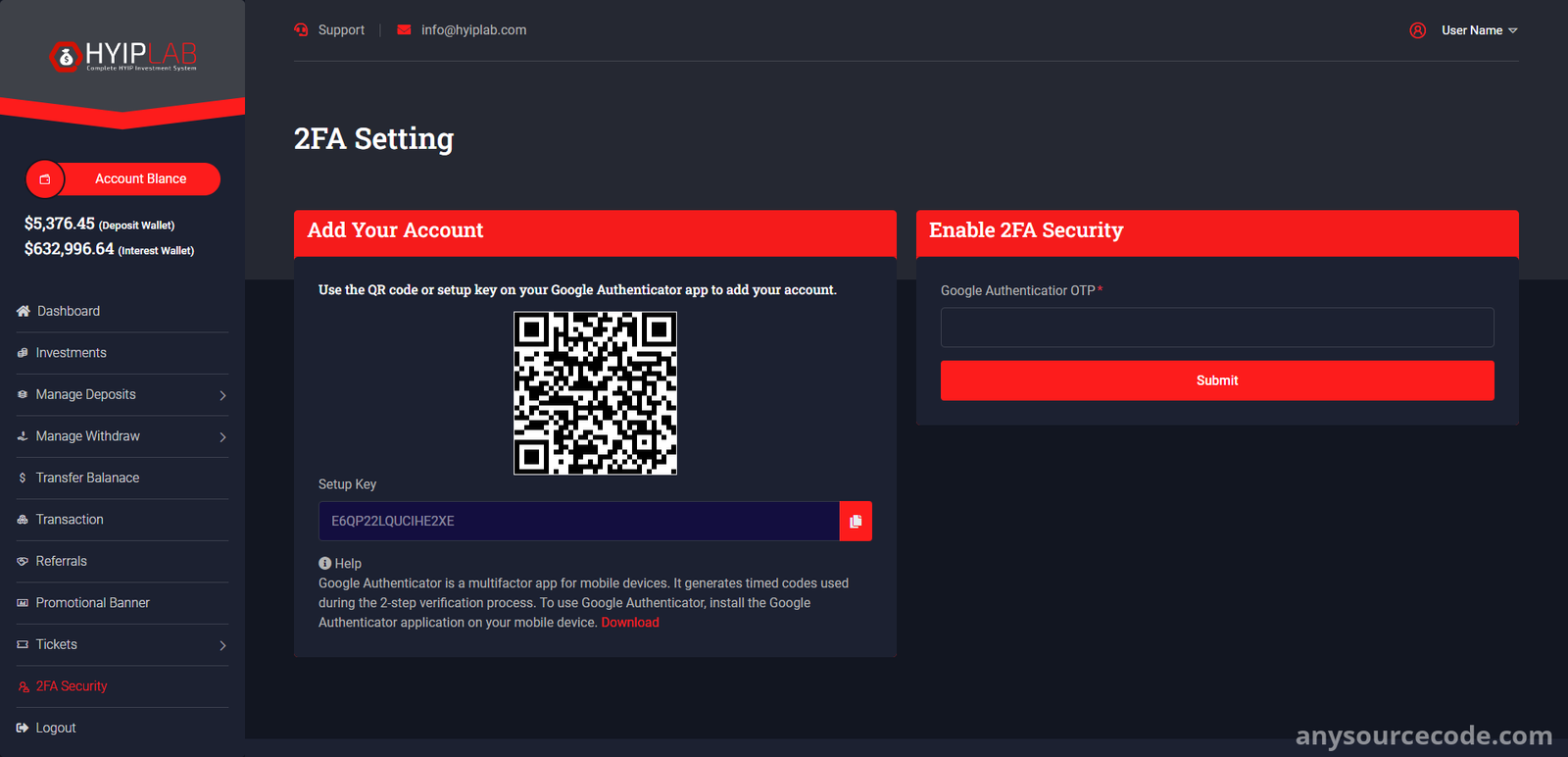Viewport: 1568px width, 757px height.
Task: Click the Setup Key label
Action: [347, 484]
